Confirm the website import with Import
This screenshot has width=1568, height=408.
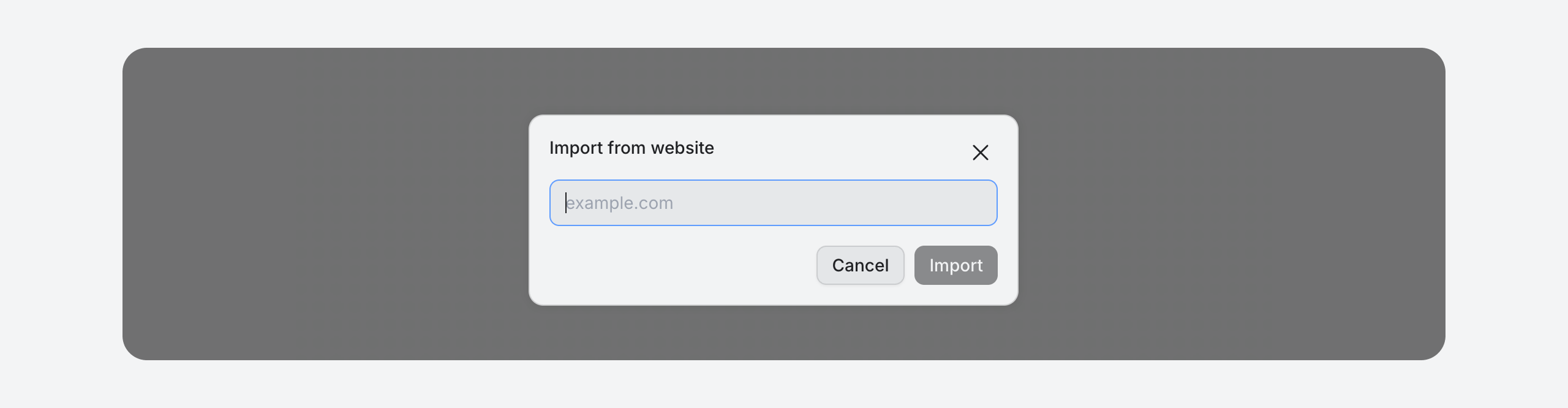tap(956, 265)
